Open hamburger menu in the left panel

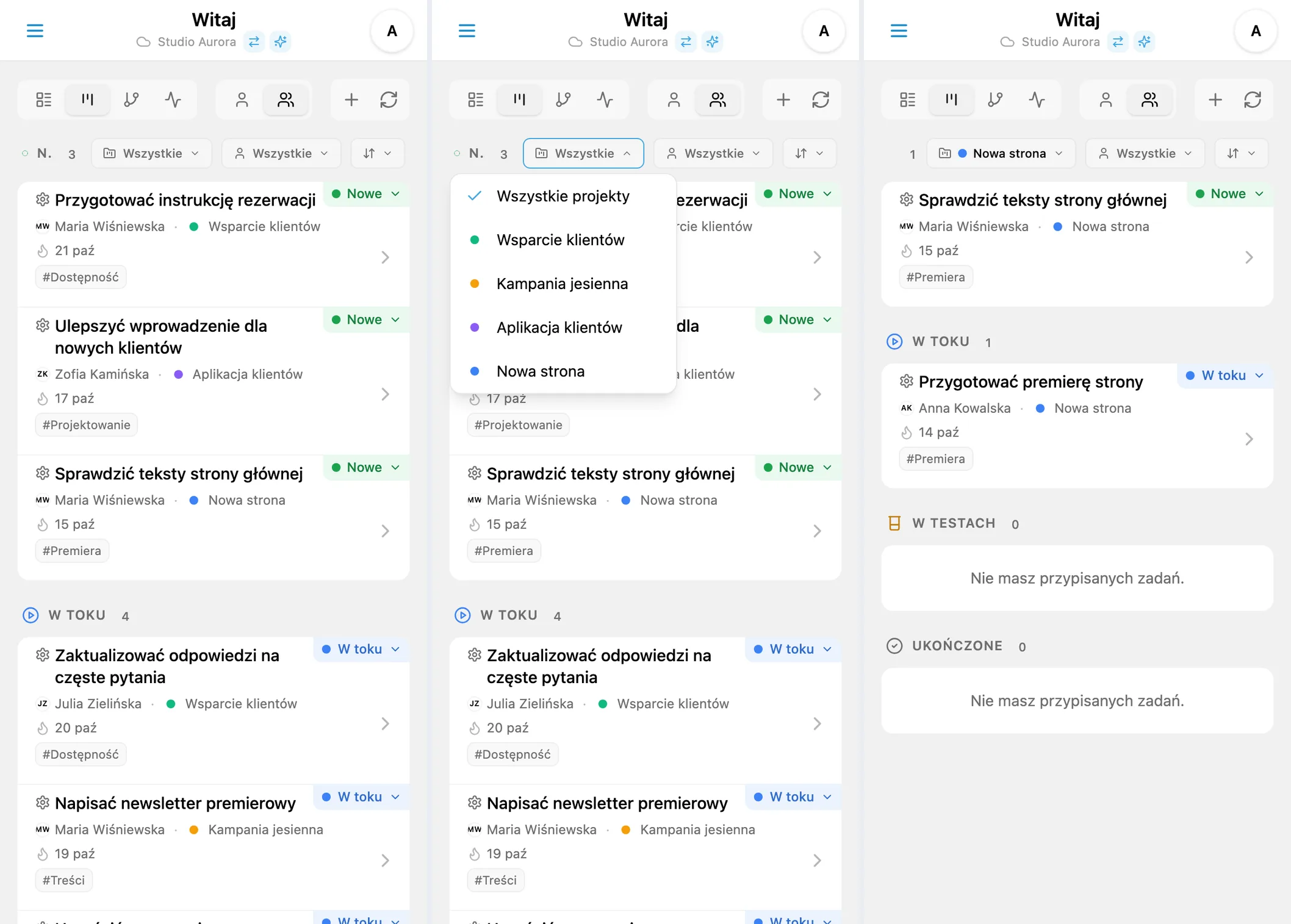[35, 30]
